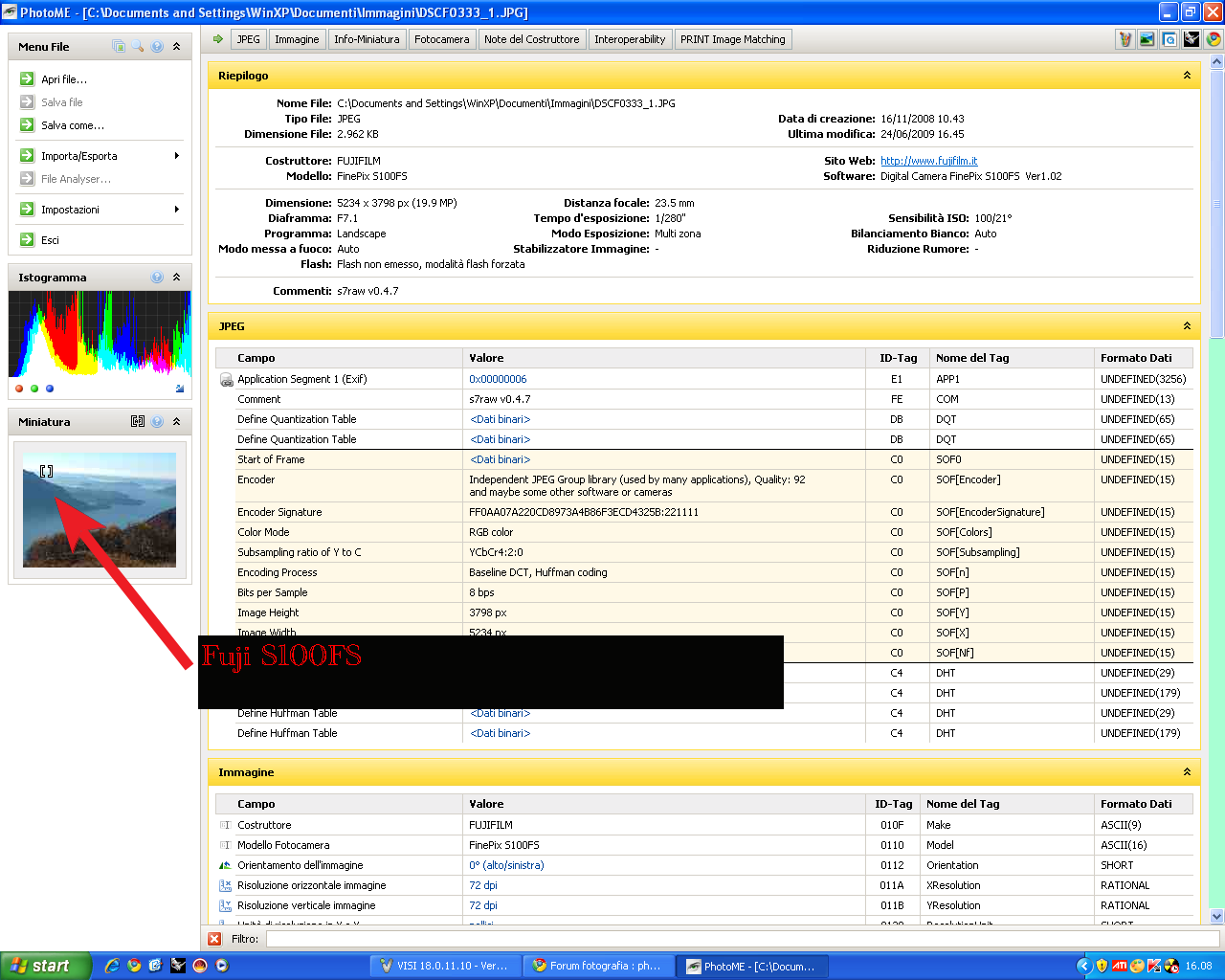
Task: Choose Salva come… in Menu File
Action: [72, 125]
